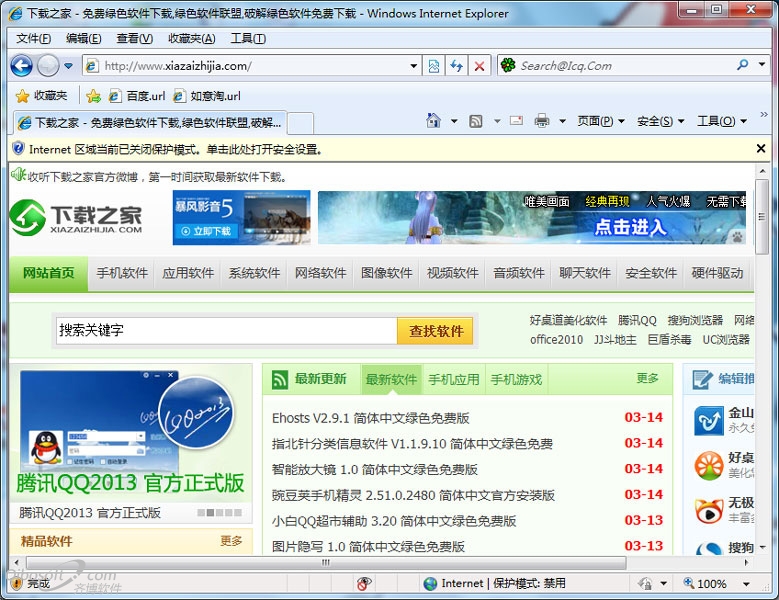Click the status bar privacy eye icon
The image size is (779, 600).
point(364,583)
